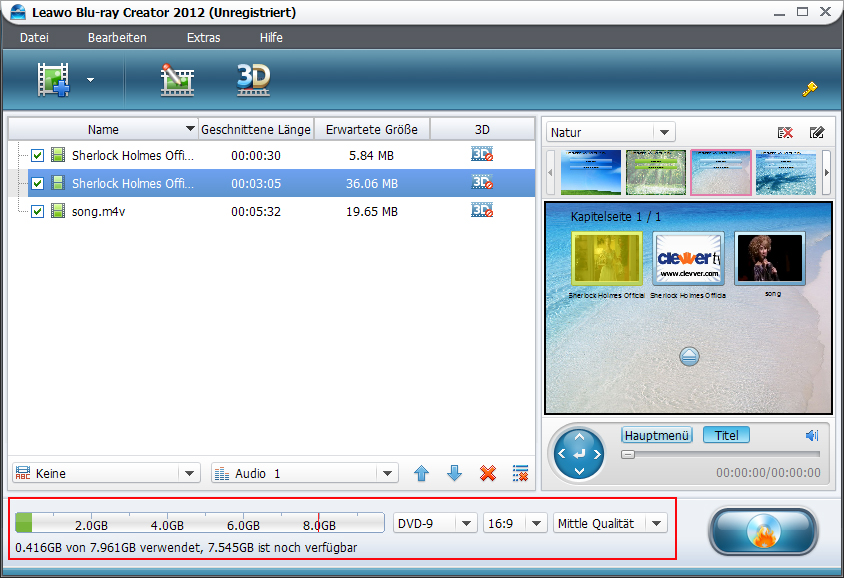Open the Bearbeiten menu
844x578 pixels.
click(x=117, y=38)
